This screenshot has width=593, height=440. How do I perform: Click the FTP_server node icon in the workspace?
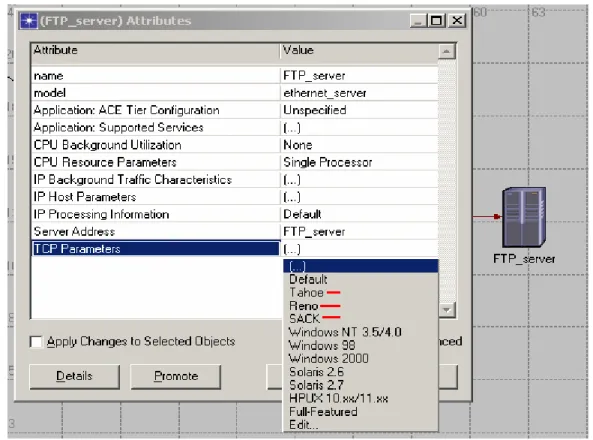tap(524, 217)
